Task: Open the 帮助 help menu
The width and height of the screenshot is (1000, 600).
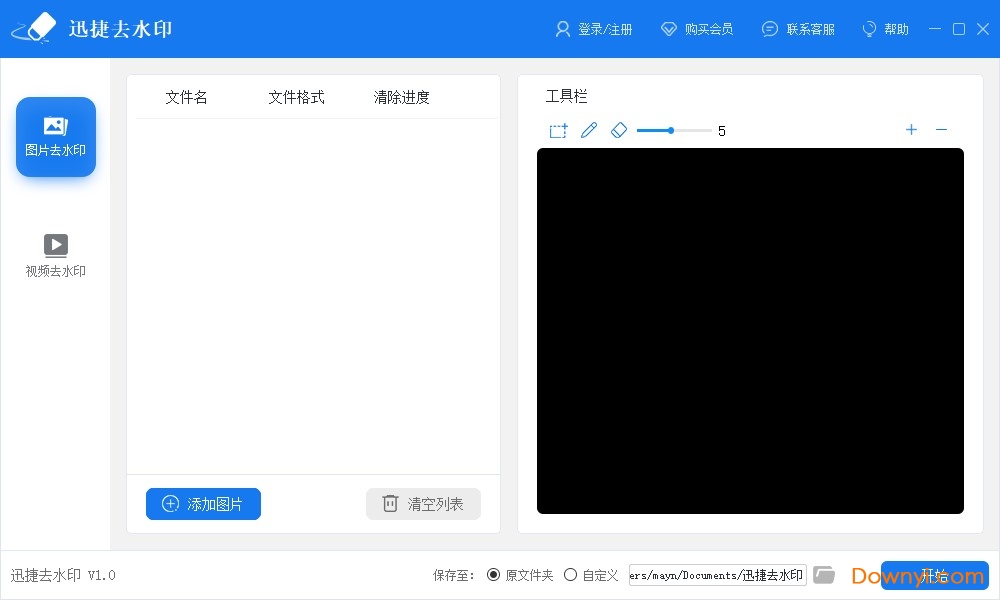Action: 884,29
